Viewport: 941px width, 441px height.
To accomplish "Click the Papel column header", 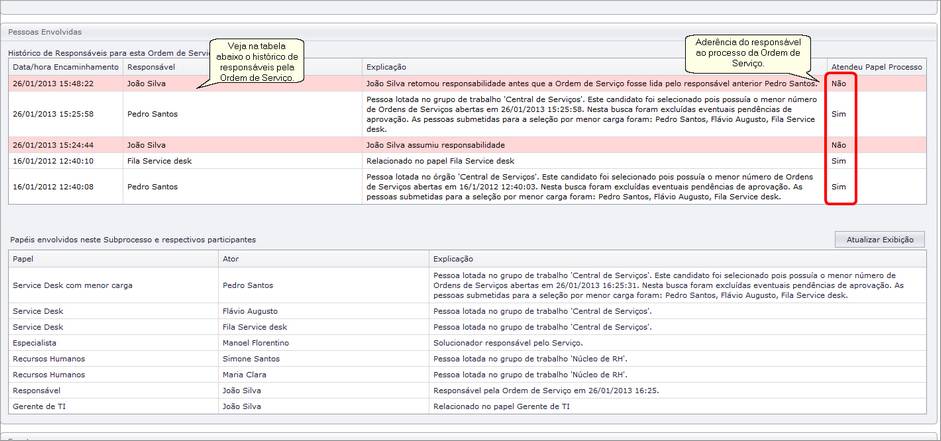I will click(114, 259).
